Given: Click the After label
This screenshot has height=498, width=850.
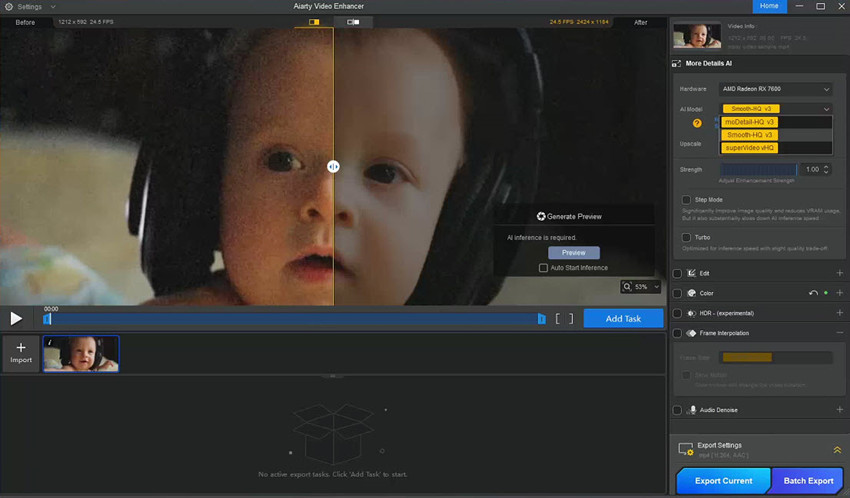Looking at the screenshot, I should [641, 22].
